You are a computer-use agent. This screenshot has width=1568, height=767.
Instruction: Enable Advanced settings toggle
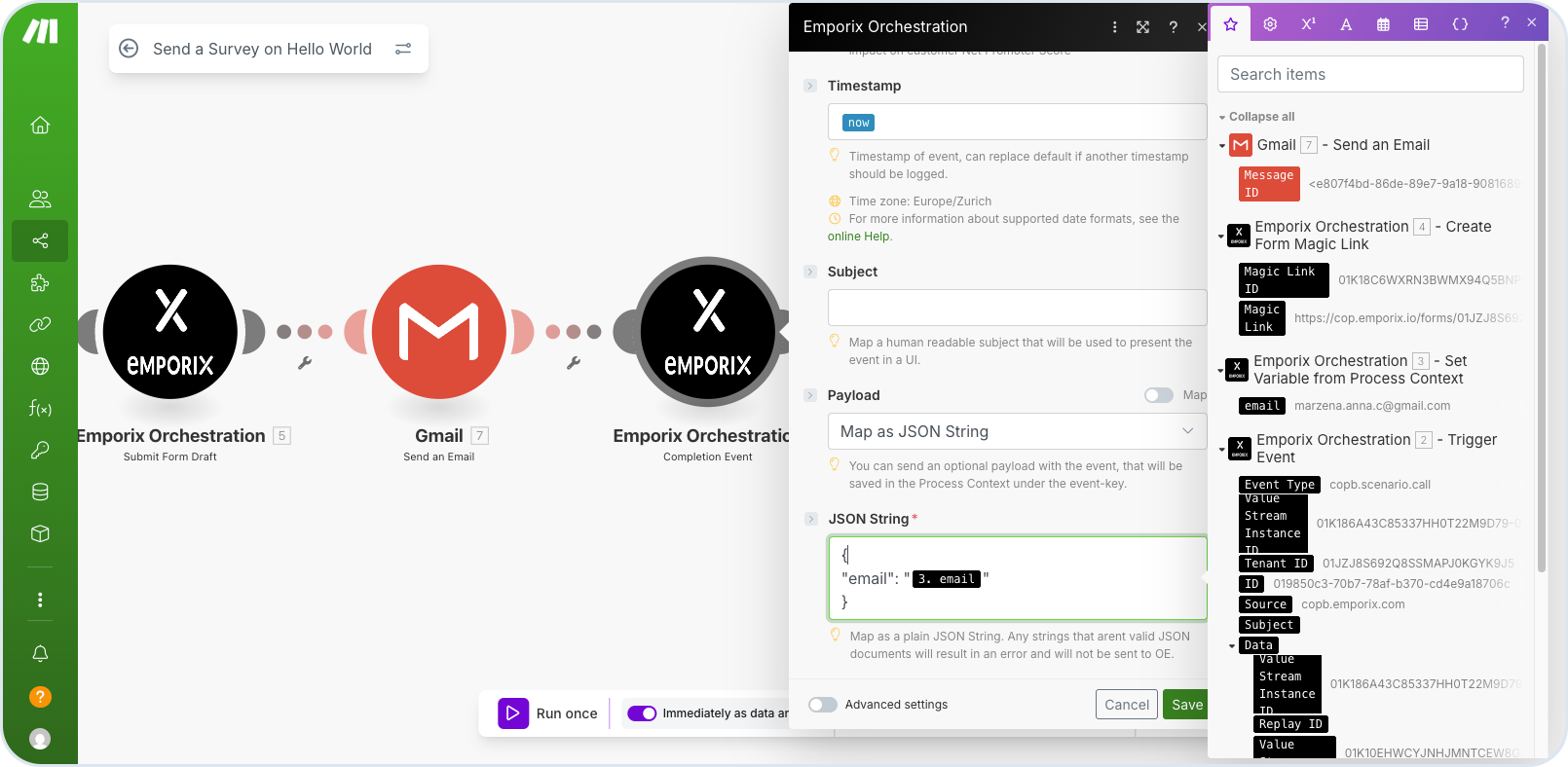pyautogui.click(x=823, y=705)
